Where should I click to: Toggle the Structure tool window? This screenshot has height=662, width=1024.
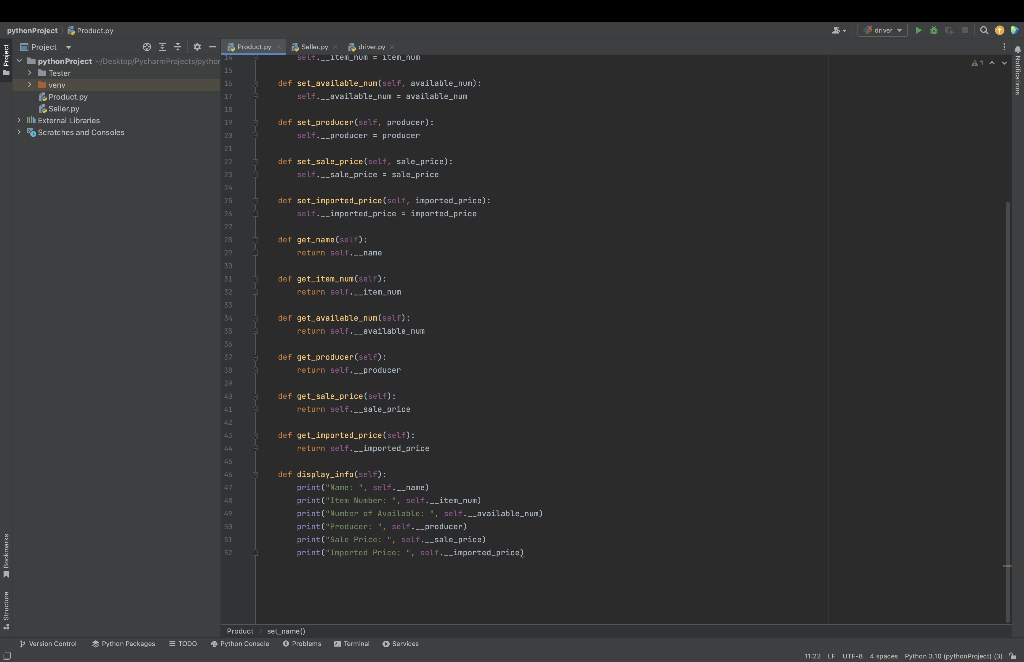point(7,610)
